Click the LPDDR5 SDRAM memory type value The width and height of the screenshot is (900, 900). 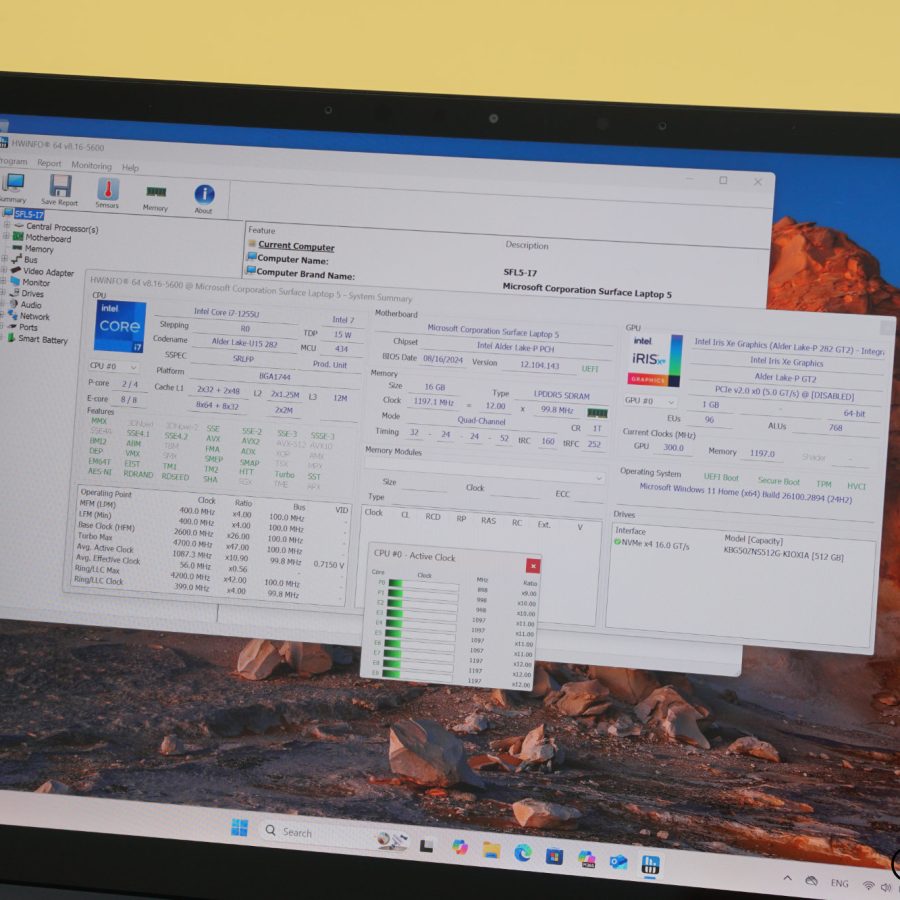pyautogui.click(x=561, y=395)
